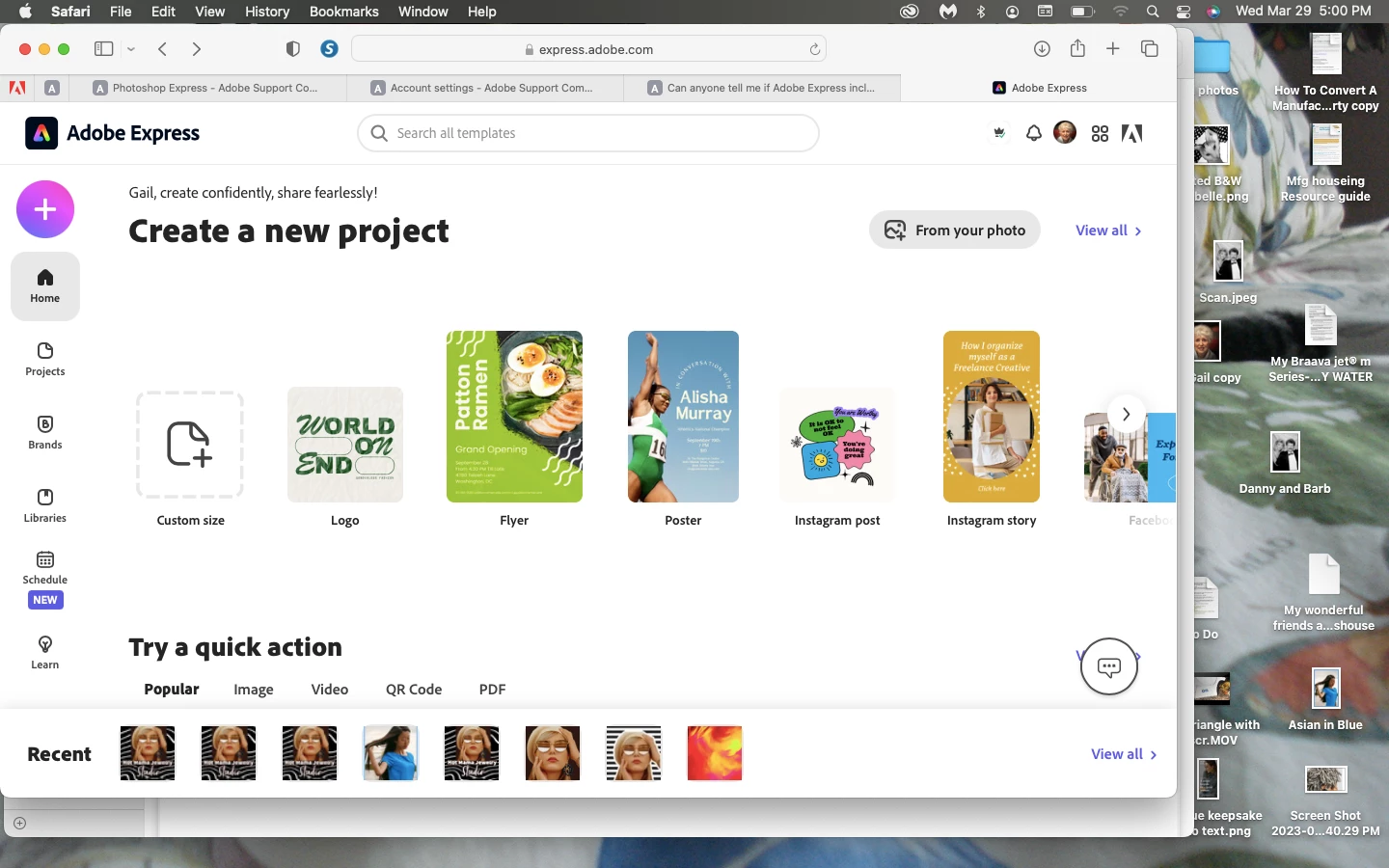Click the Safari address bar
The height and width of the screenshot is (868, 1389).
[x=588, y=49]
